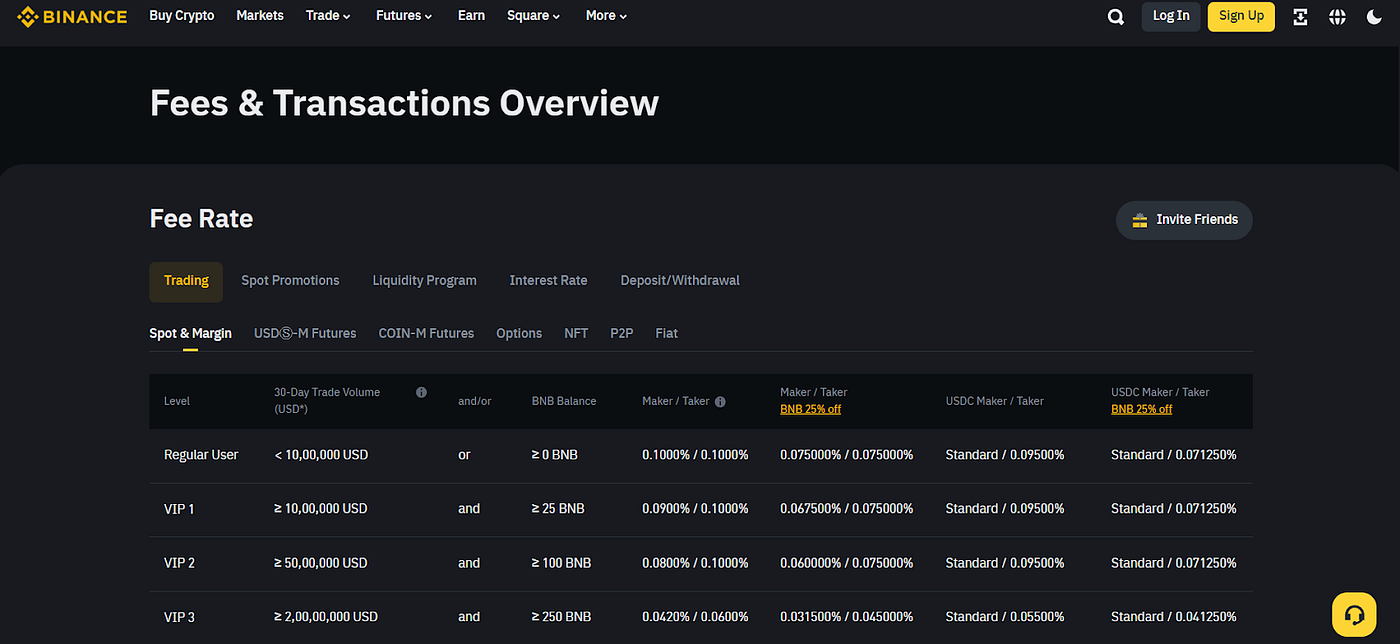Viewport: 1400px width, 644px height.
Task: Expand the Futures dropdown
Action: pos(404,16)
